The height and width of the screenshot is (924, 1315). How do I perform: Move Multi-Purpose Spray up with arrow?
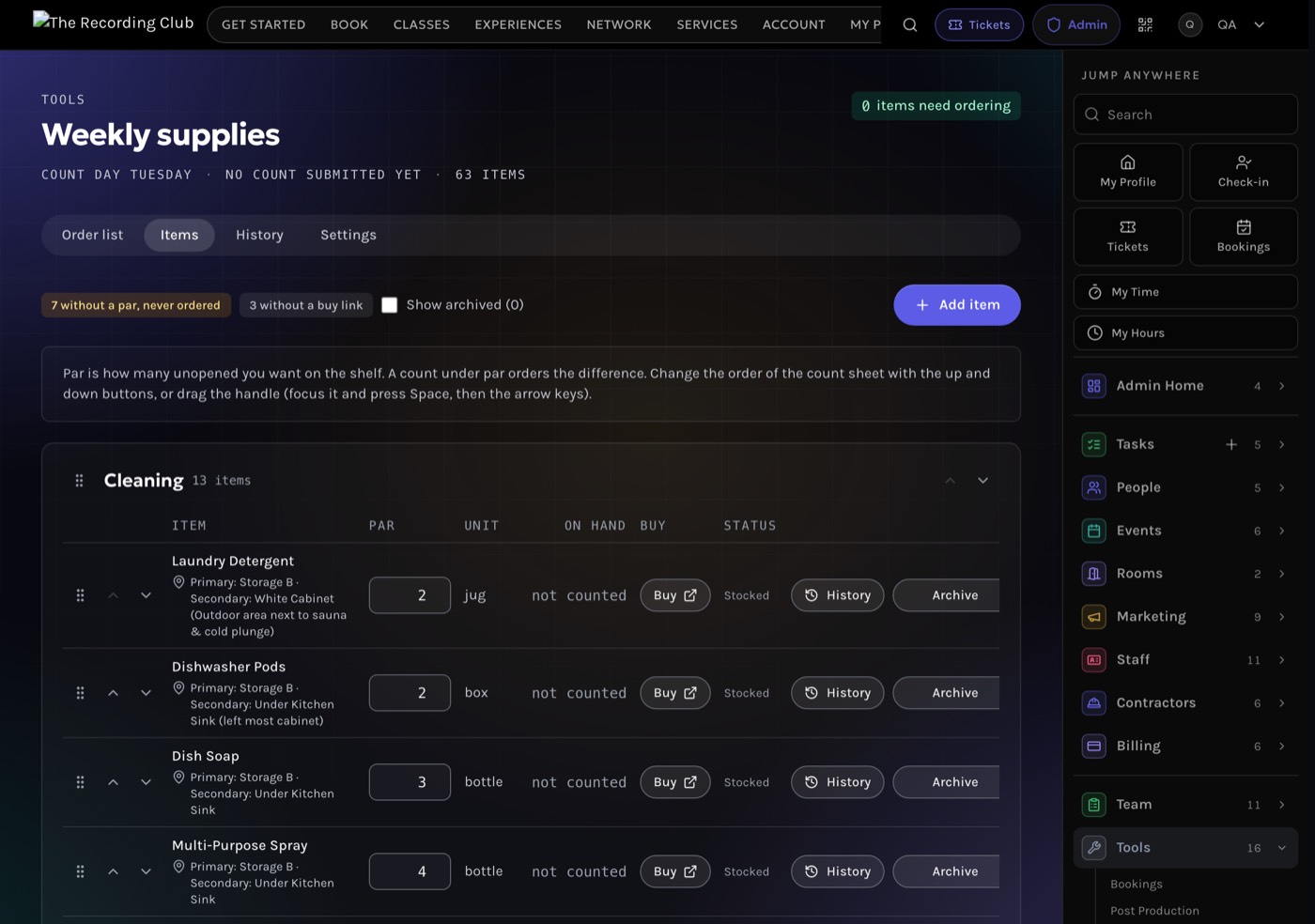pos(113,871)
